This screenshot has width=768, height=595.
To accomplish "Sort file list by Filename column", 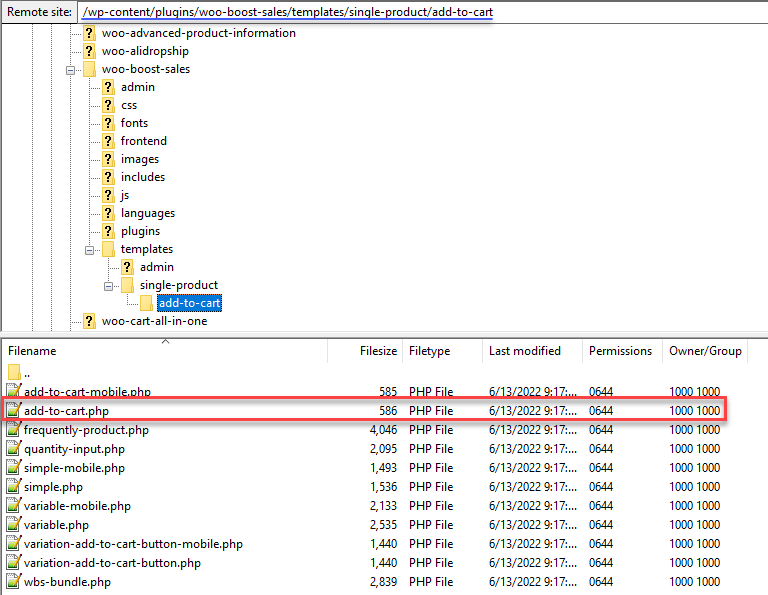I will pyautogui.click(x=32, y=351).
